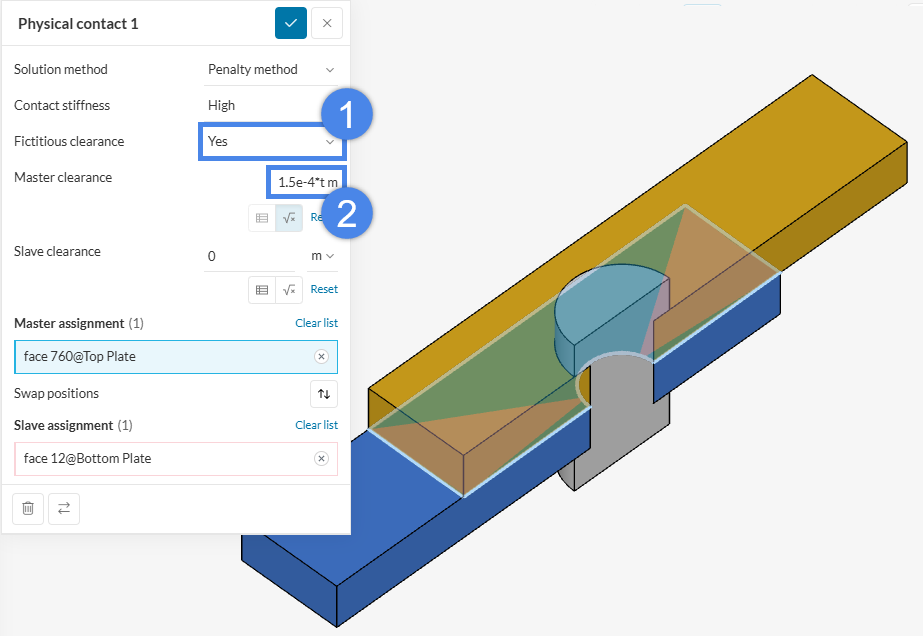923x636 pixels.
Task: Remove face 12@Bottom Plate from slave assignment
Action: point(321,459)
